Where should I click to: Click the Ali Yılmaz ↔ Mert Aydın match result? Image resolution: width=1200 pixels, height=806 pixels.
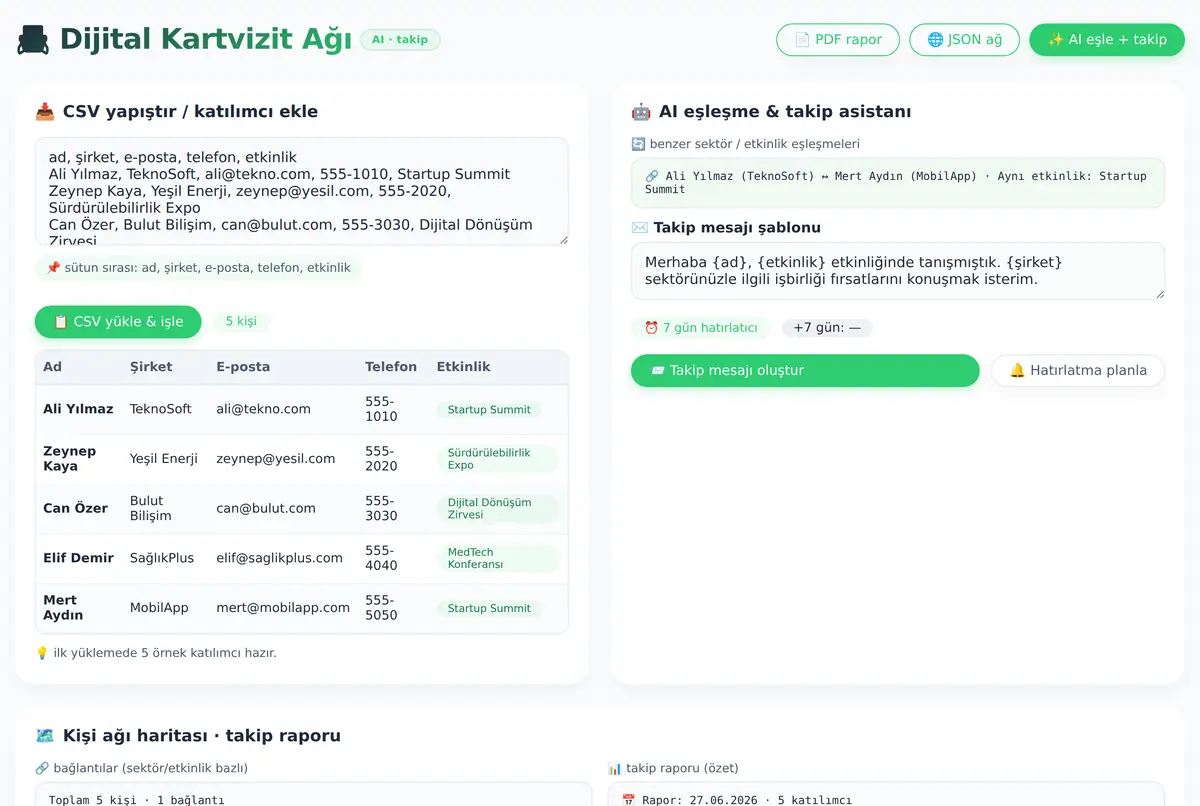[x=898, y=183]
